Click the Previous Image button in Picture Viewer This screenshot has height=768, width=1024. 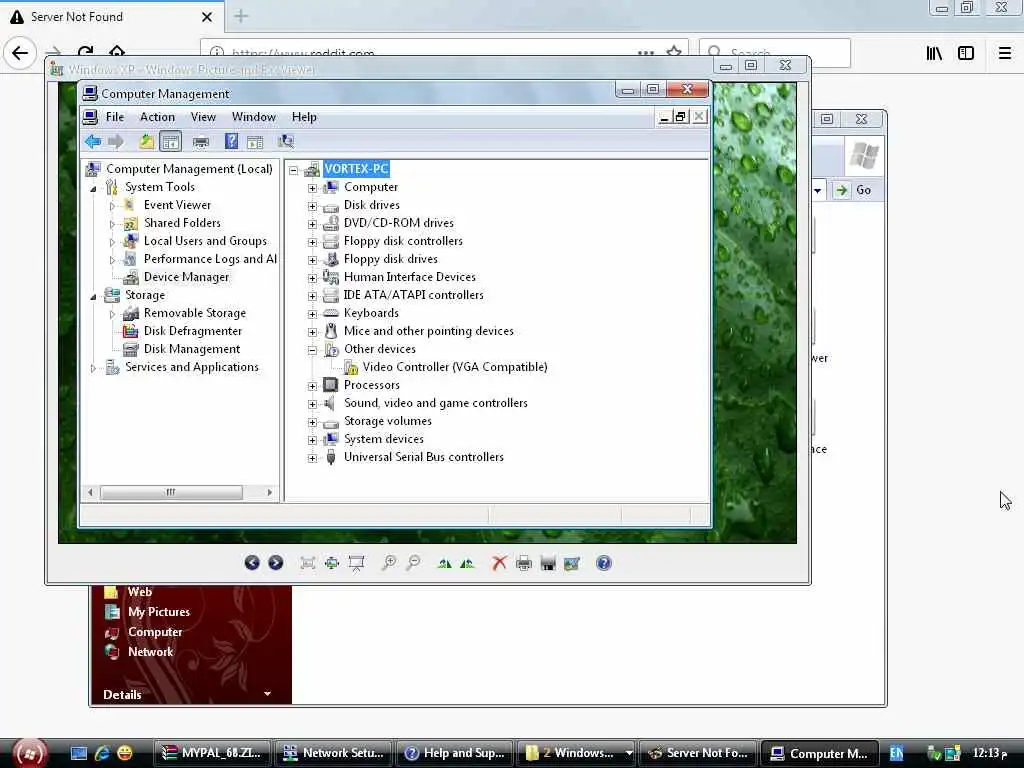pos(252,563)
